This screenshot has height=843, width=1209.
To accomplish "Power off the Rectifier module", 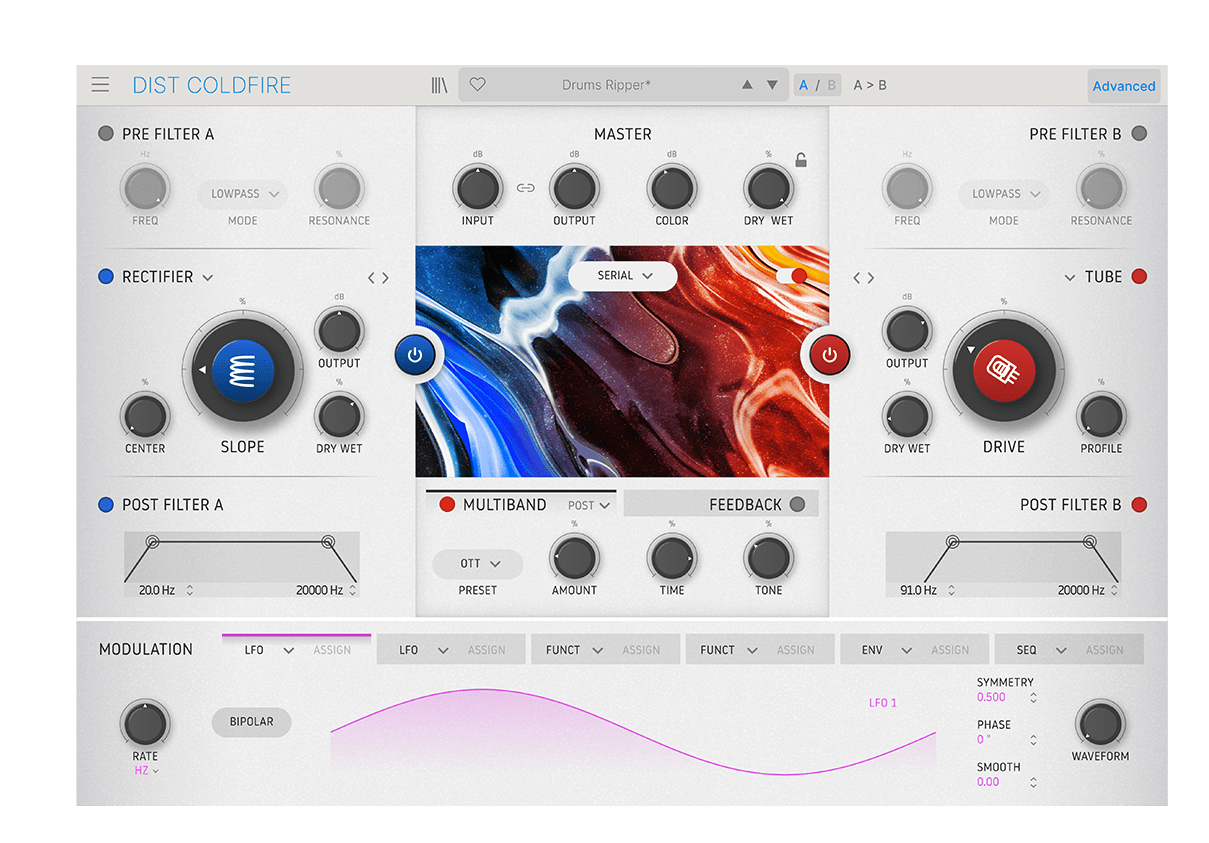I will (417, 354).
